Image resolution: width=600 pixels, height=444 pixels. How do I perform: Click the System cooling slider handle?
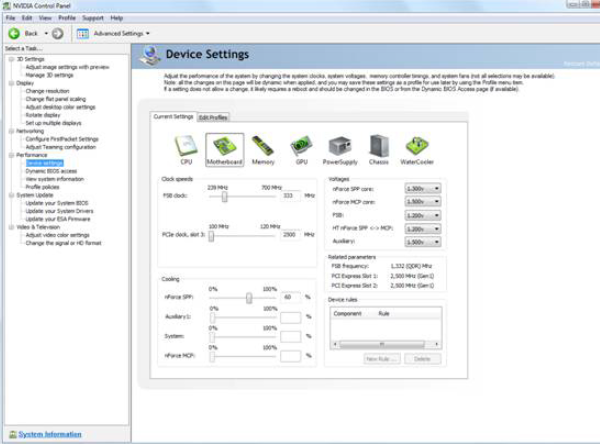(x=212, y=336)
